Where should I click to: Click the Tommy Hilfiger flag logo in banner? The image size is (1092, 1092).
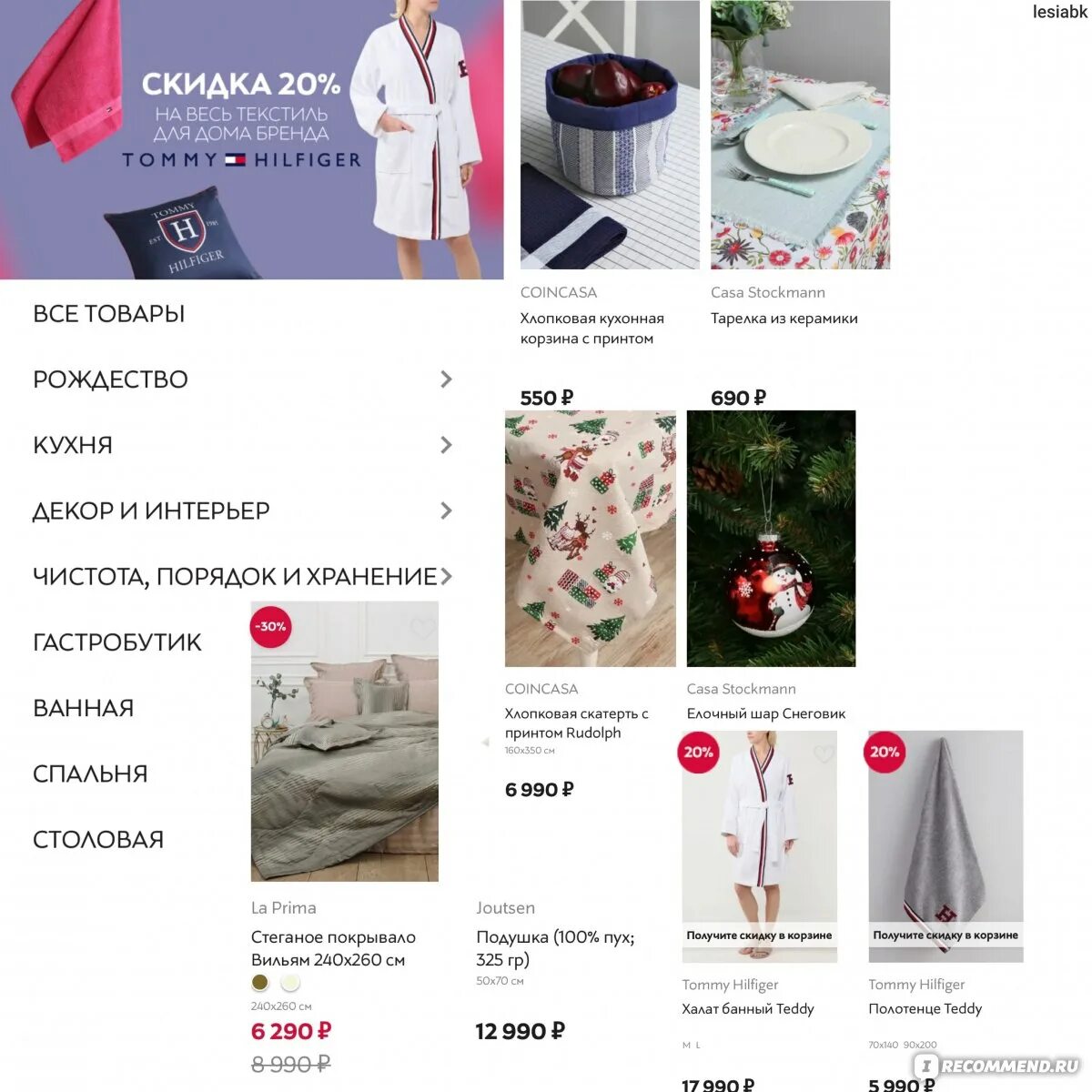[235, 160]
